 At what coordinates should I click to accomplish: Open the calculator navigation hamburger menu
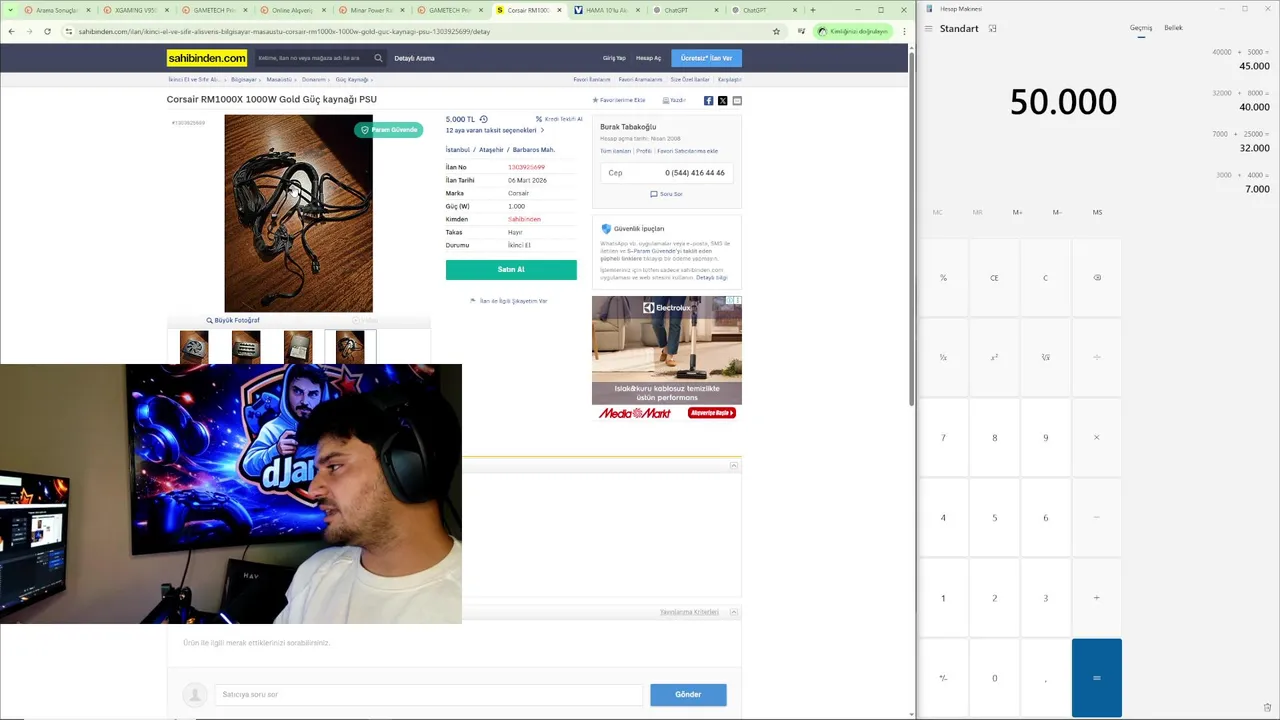[x=928, y=28]
